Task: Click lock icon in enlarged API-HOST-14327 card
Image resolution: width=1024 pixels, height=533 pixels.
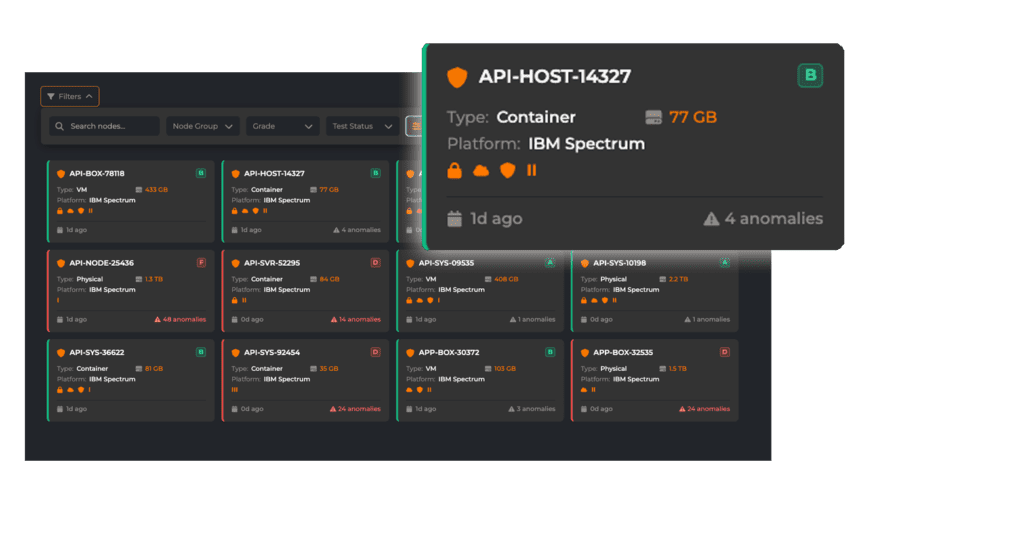Action: tap(455, 170)
